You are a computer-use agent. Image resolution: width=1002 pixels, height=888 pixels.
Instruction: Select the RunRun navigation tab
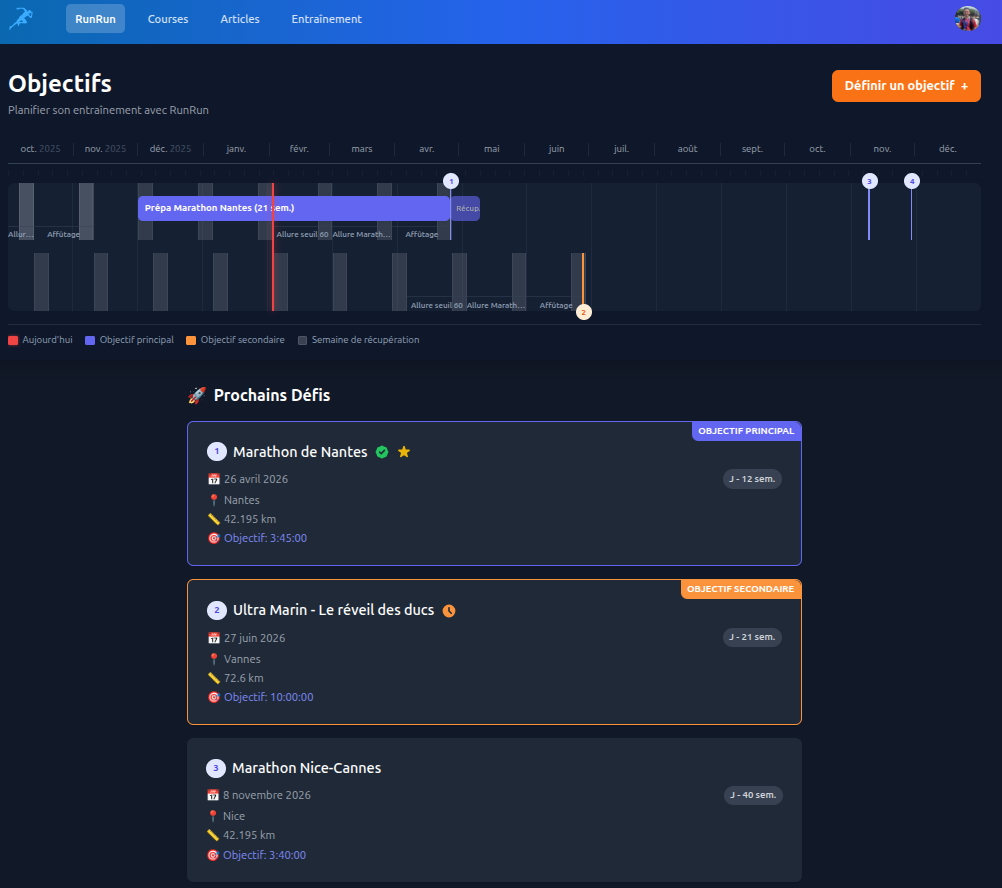pos(95,19)
